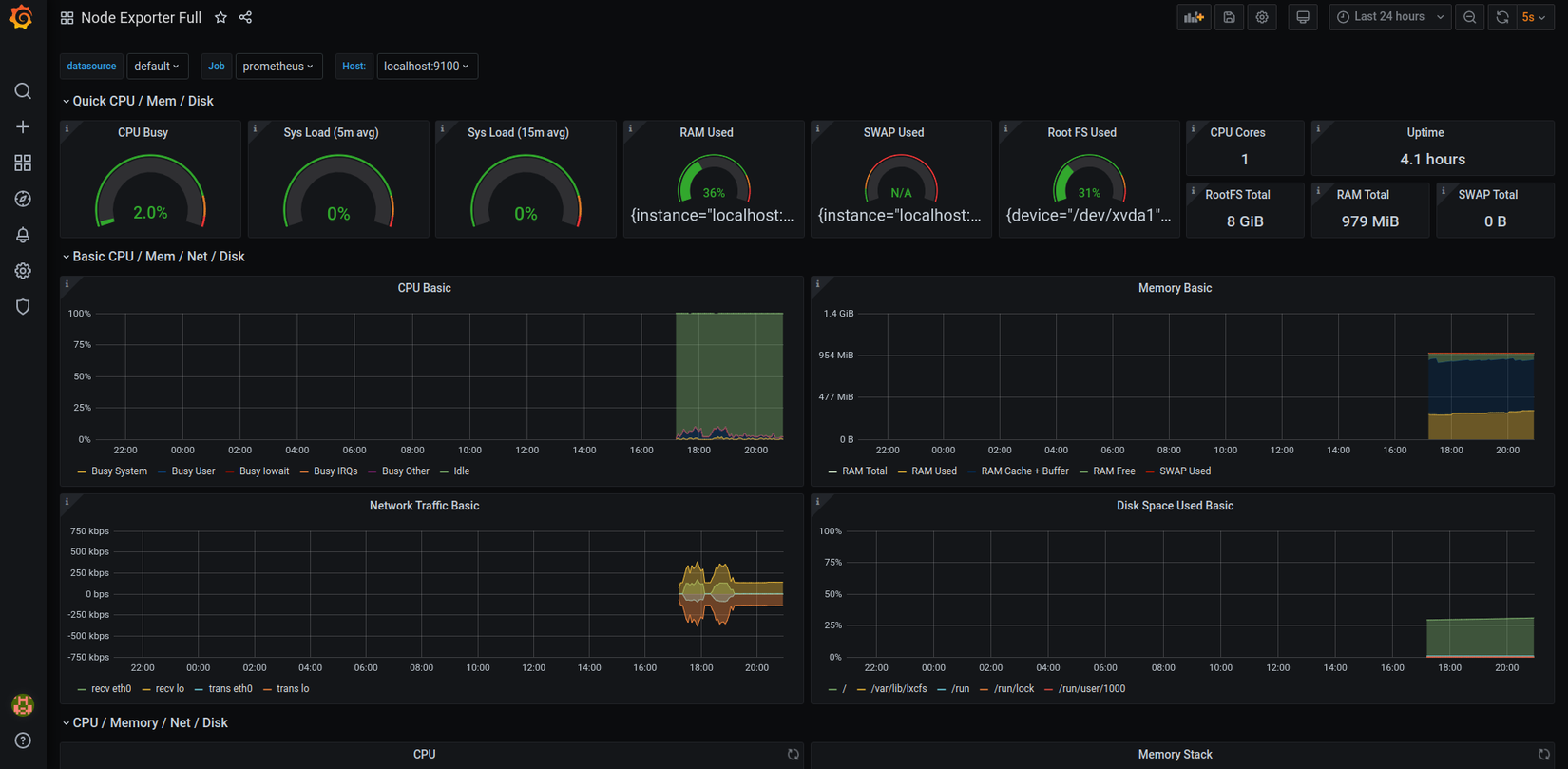Click the refresh dashboard button
This screenshot has height=769, width=1568.
tap(1501, 17)
